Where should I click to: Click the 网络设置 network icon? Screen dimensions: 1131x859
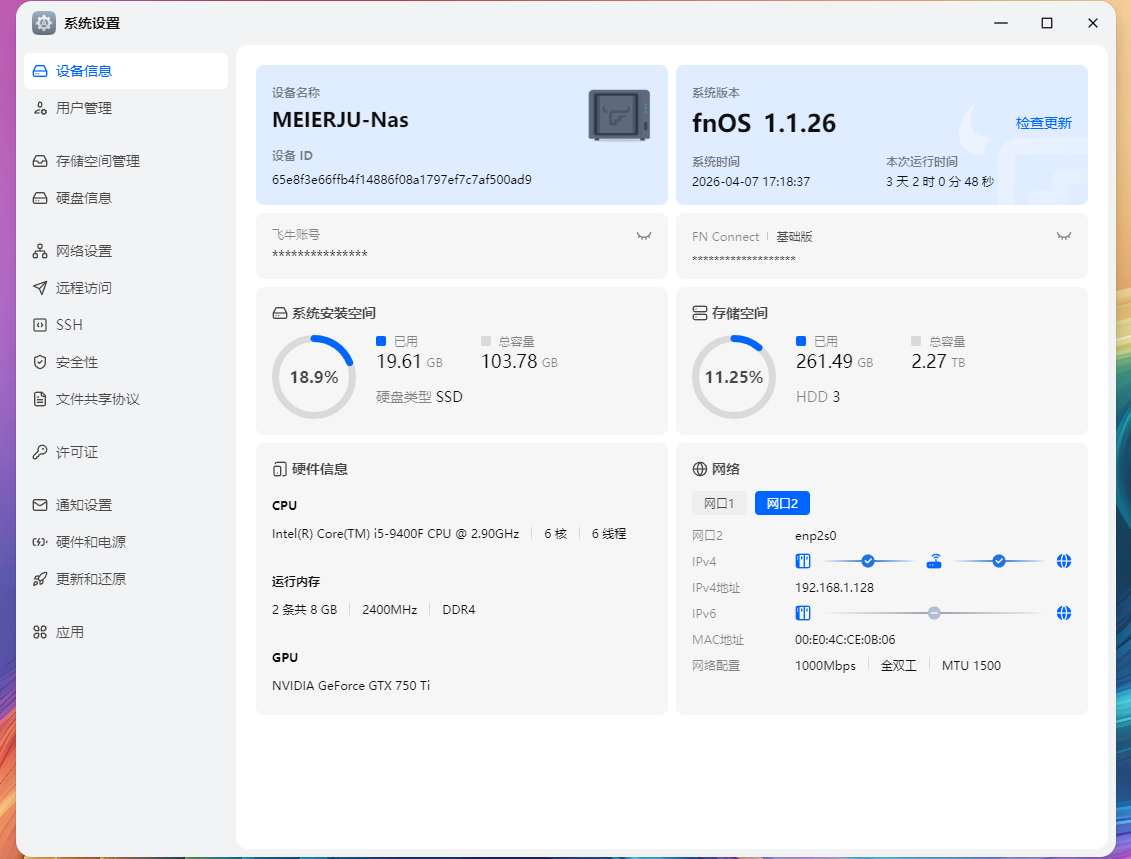pyautogui.click(x=40, y=251)
